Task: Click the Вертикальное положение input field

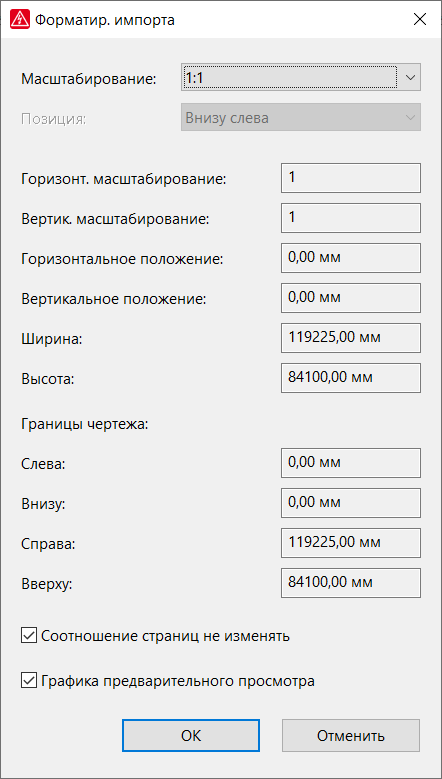Action: point(351,298)
